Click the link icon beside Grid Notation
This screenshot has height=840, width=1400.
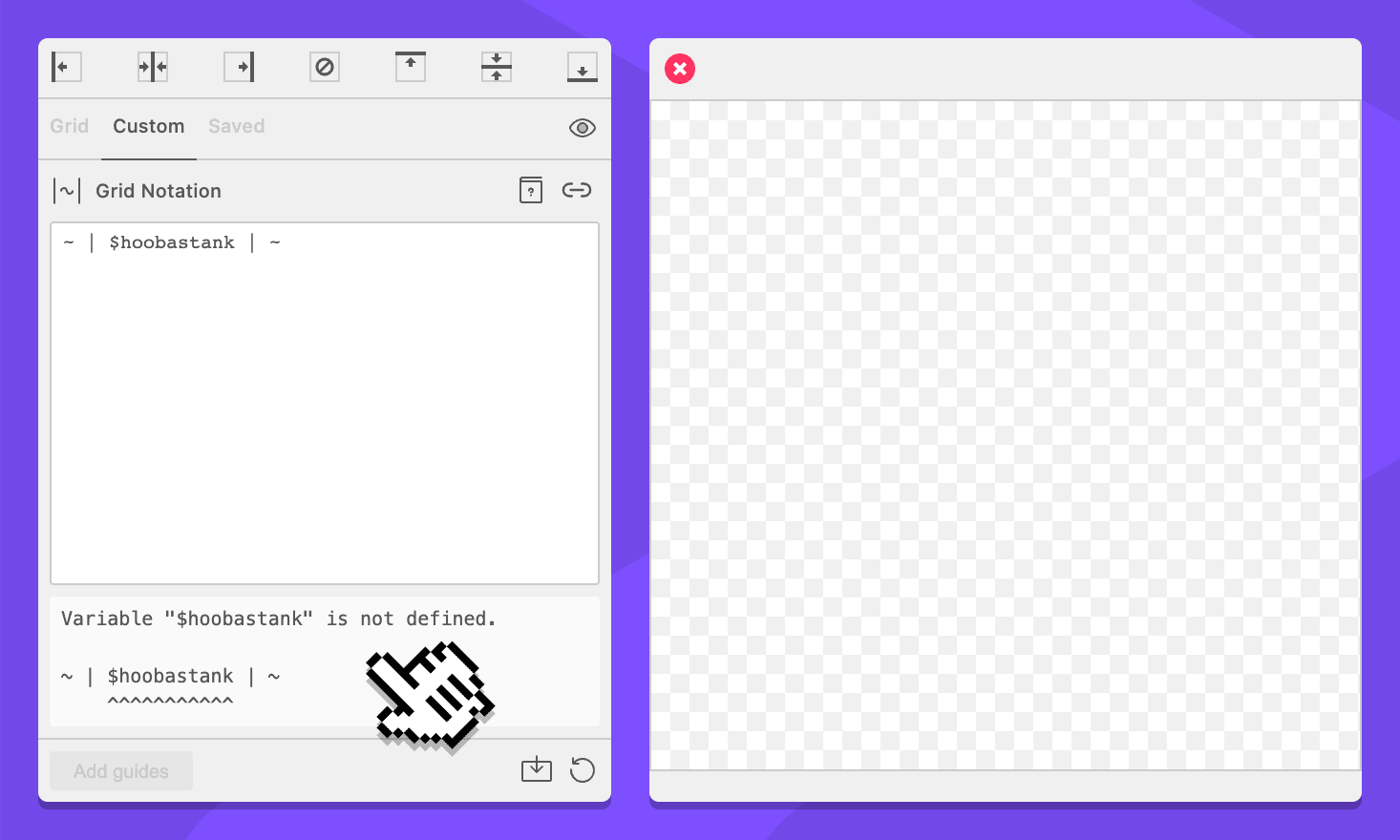(x=577, y=190)
